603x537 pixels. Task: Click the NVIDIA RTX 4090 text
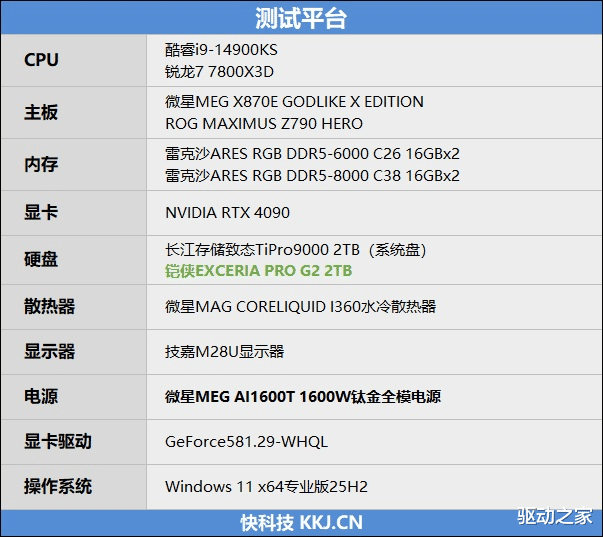pyautogui.click(x=227, y=212)
